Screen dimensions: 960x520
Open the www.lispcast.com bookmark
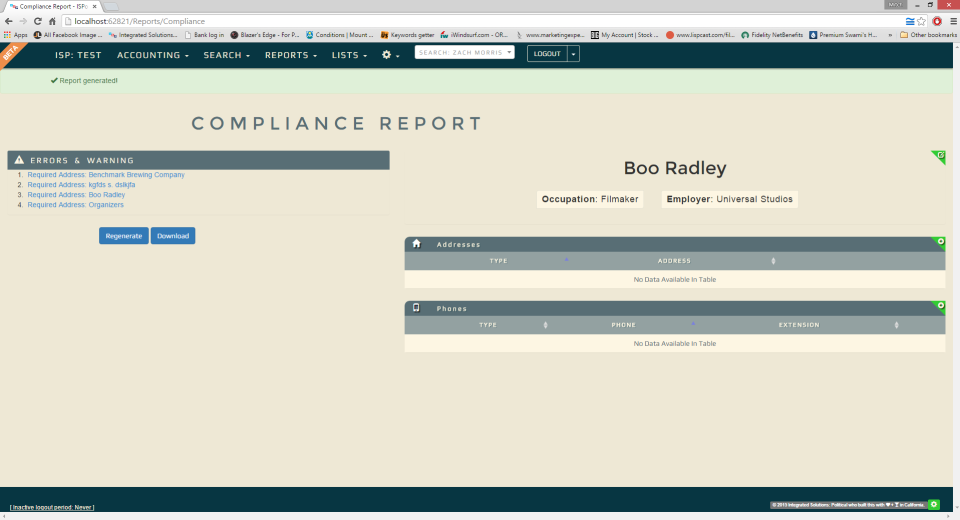(x=700, y=35)
